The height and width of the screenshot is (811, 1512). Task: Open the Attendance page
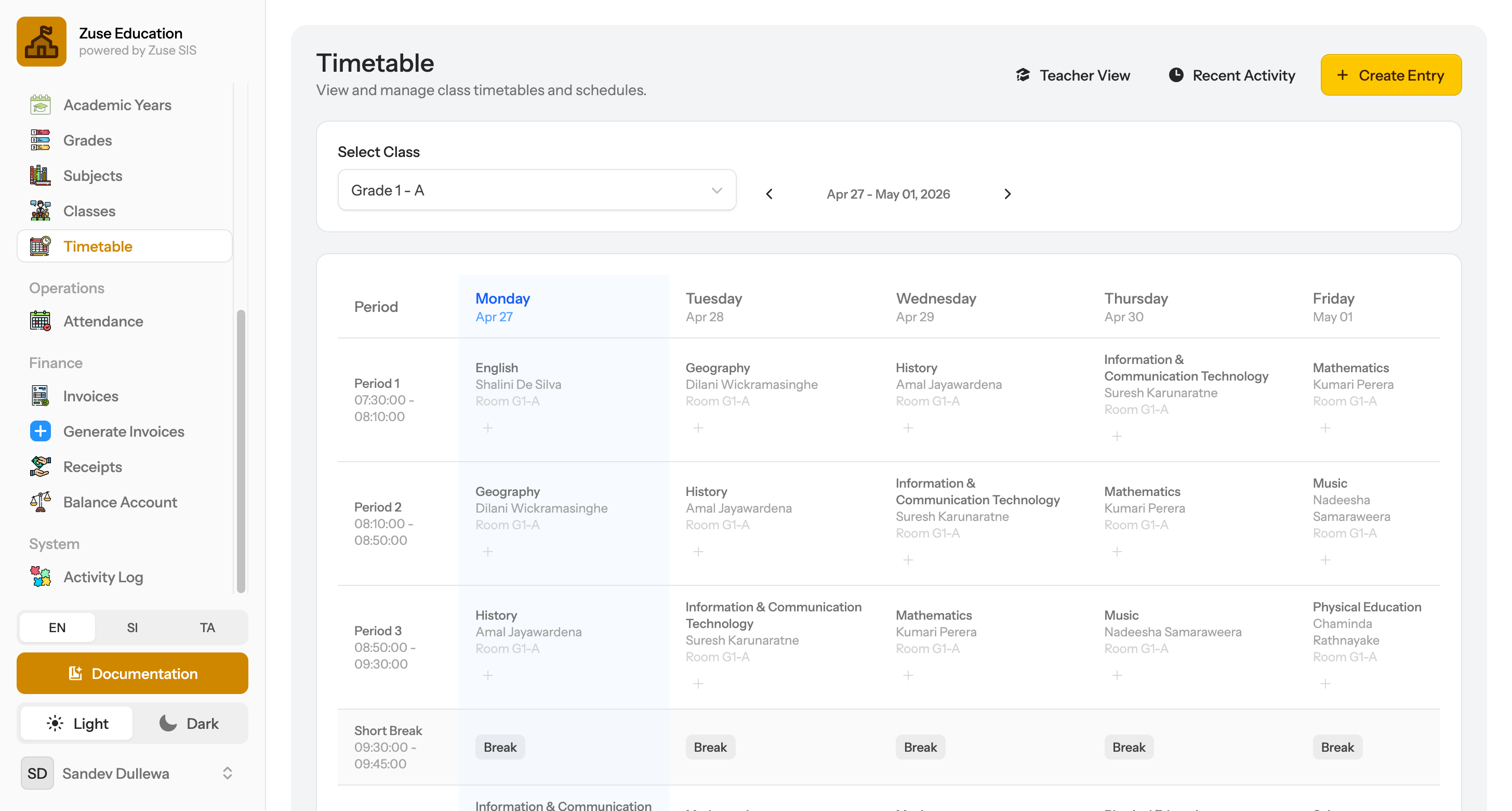[x=124, y=321]
